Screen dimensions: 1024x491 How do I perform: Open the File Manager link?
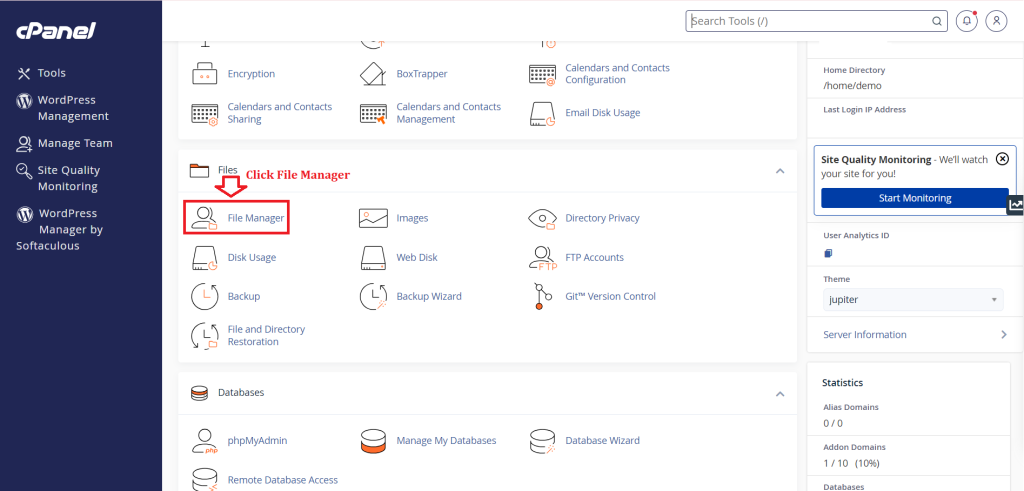(256, 218)
